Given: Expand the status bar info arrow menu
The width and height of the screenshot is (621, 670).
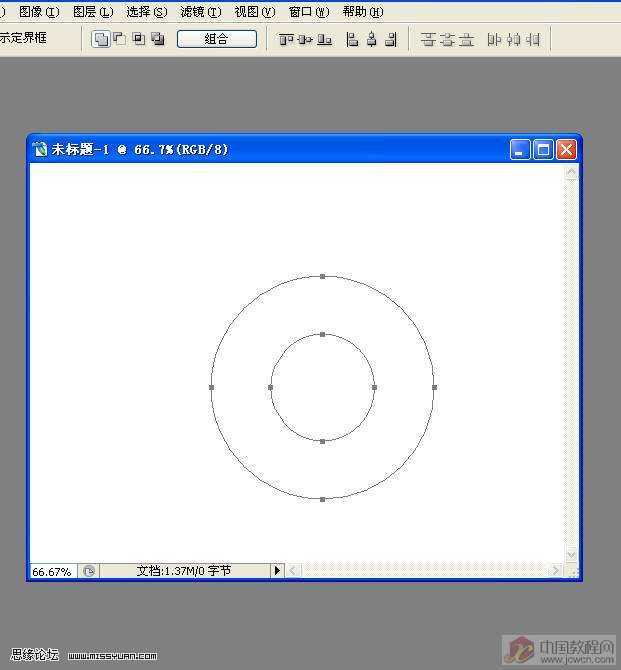Looking at the screenshot, I should pos(277,571).
